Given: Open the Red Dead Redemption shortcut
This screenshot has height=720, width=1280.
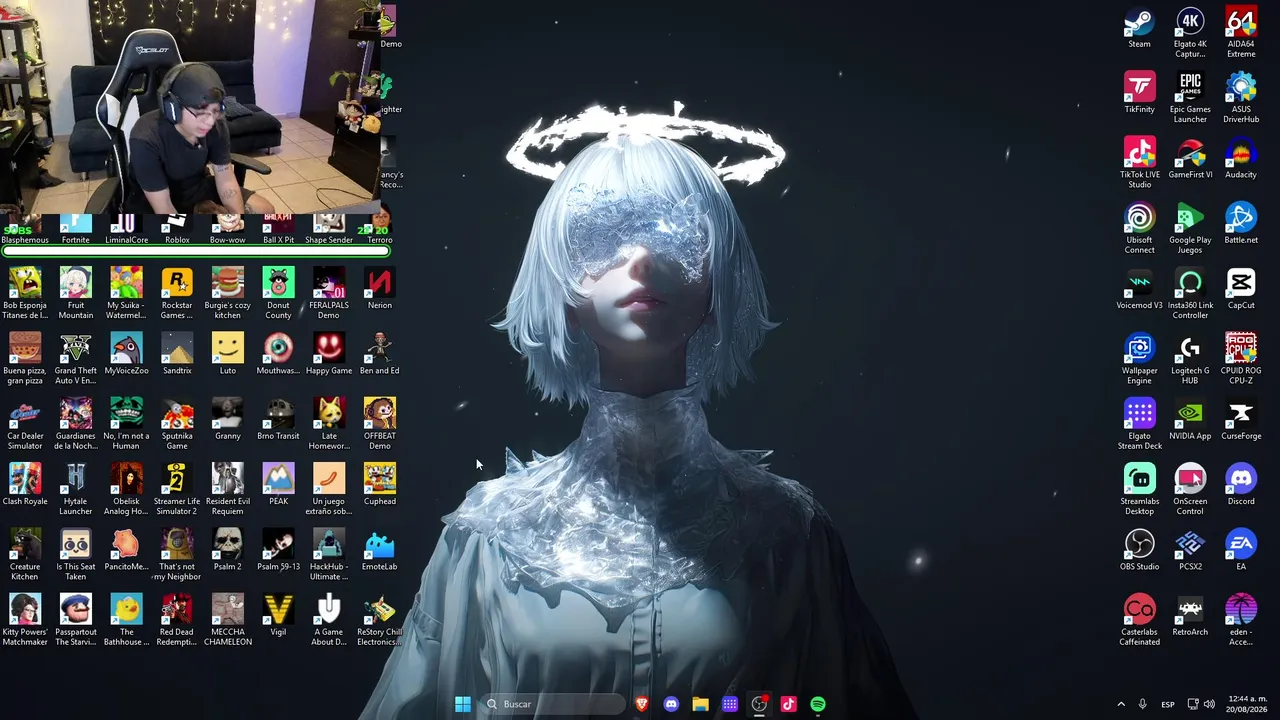Looking at the screenshot, I should pyautogui.click(x=177, y=620).
